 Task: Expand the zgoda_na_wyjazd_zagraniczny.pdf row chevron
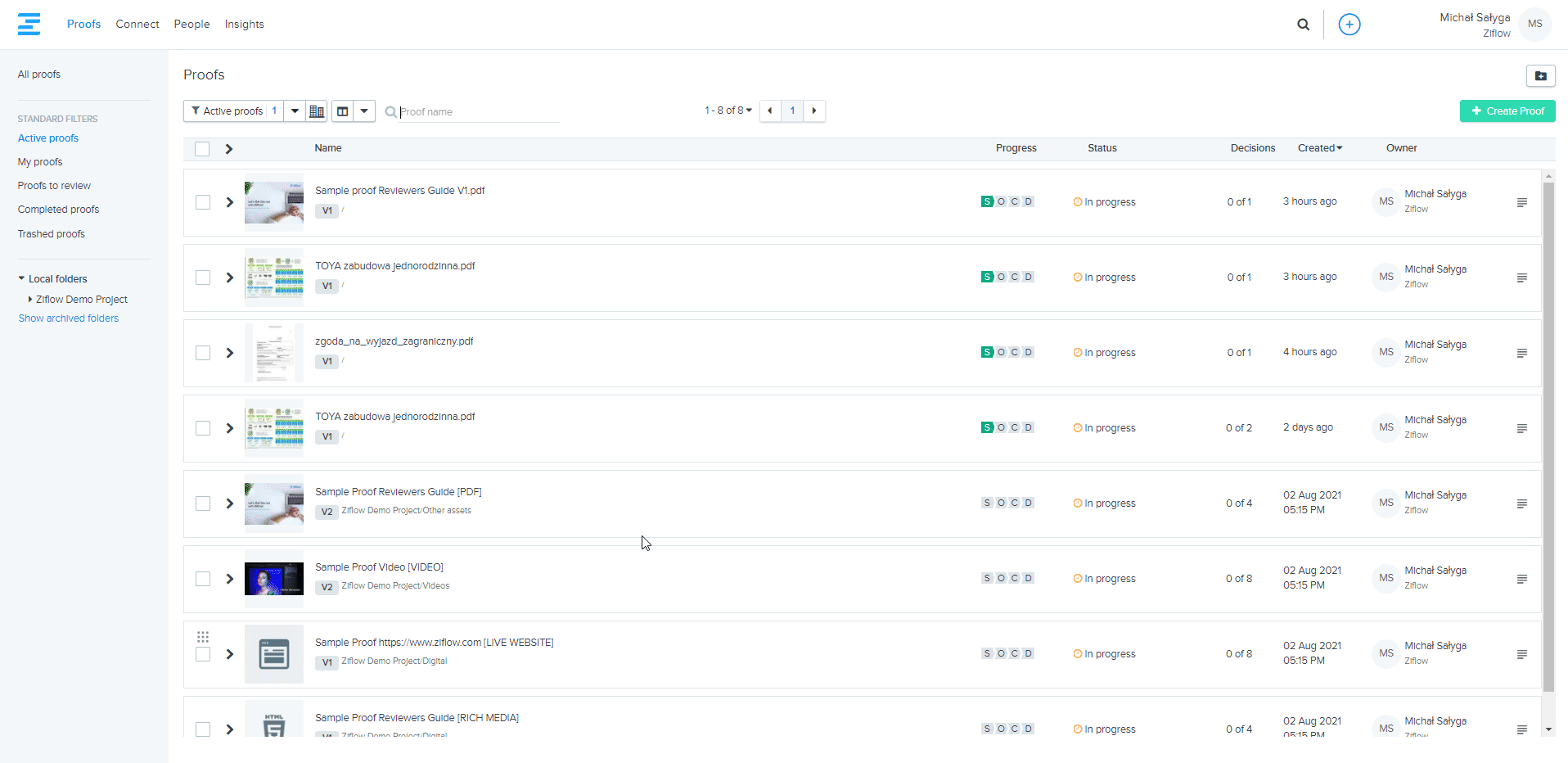click(230, 353)
